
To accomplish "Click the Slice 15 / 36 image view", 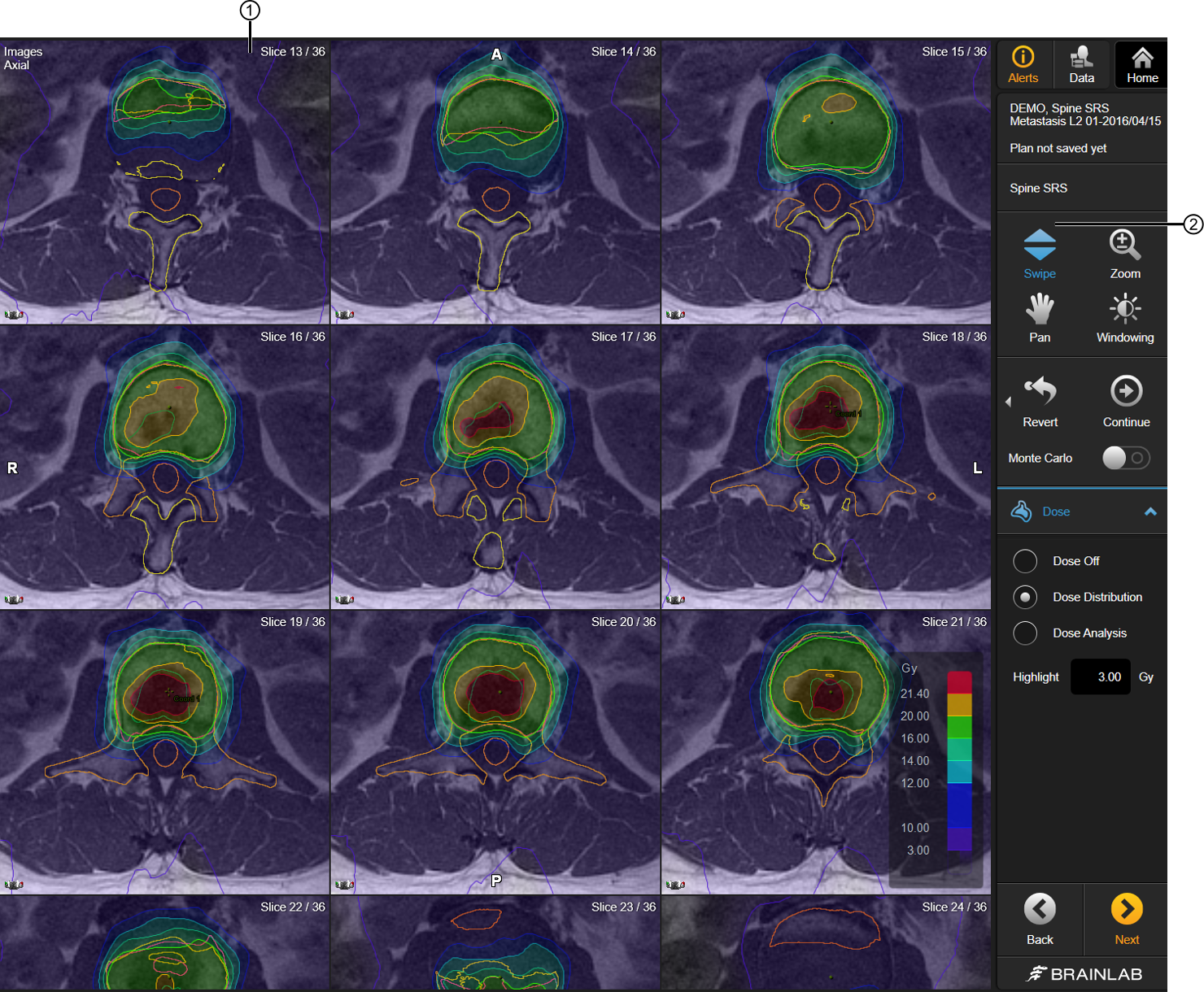I will (827, 182).
